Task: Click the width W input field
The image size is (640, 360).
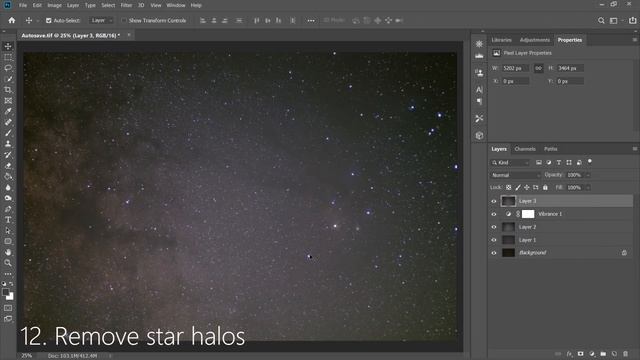Action: [x=516, y=68]
